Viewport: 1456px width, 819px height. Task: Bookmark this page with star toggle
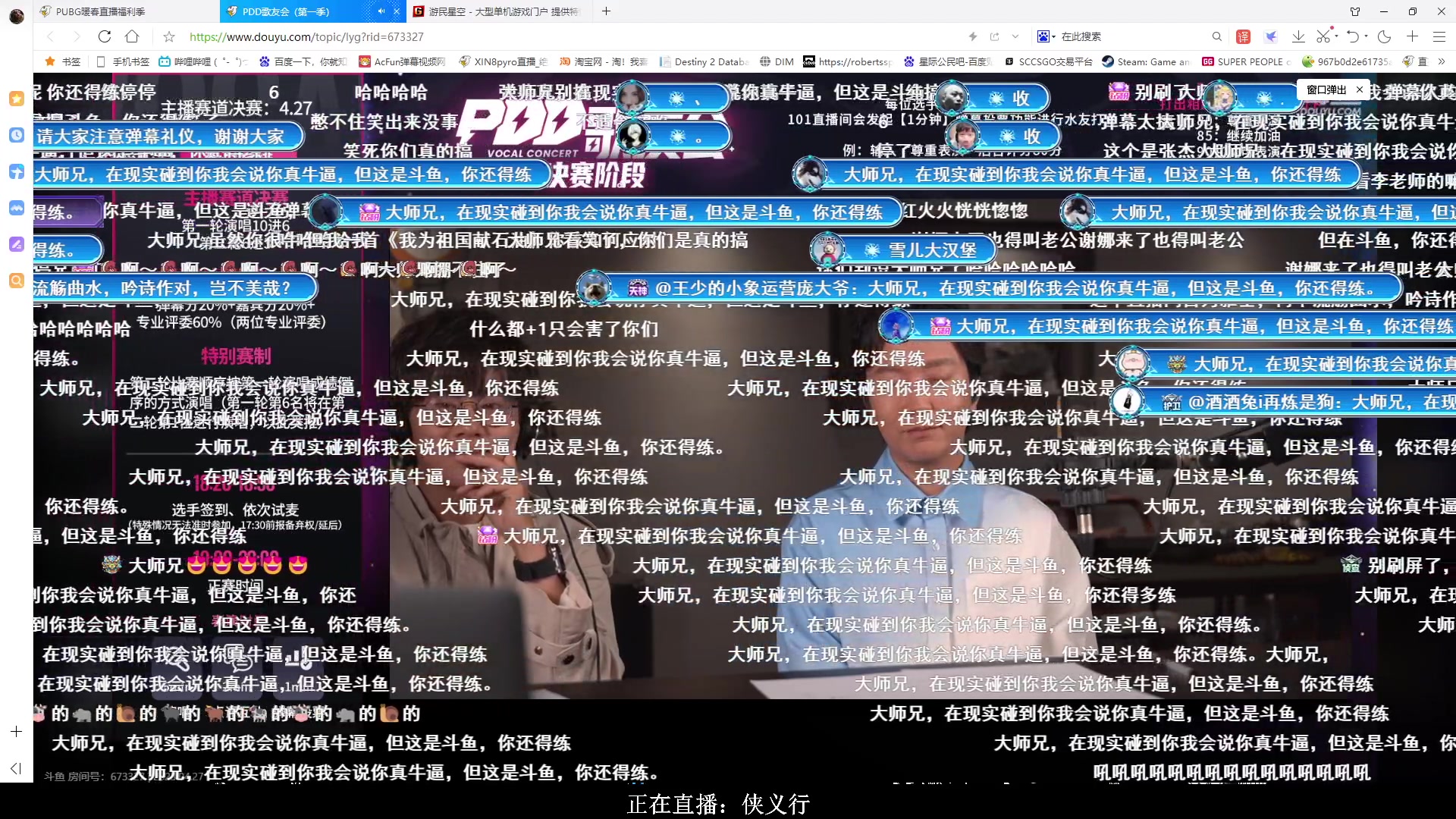(169, 36)
